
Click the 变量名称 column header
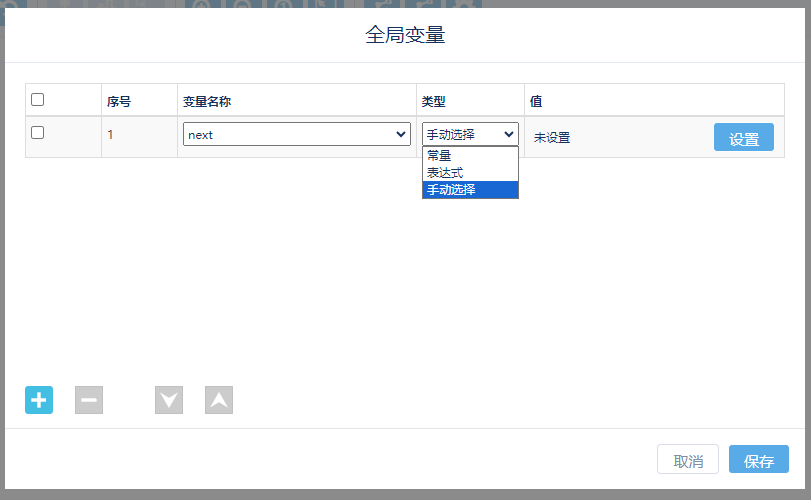(207, 101)
